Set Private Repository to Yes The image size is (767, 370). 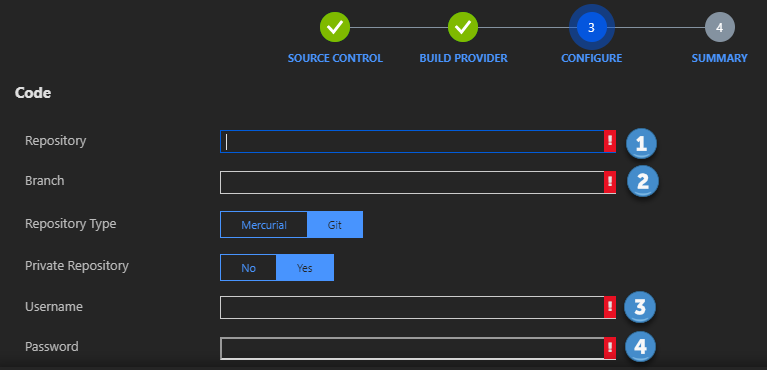305,268
